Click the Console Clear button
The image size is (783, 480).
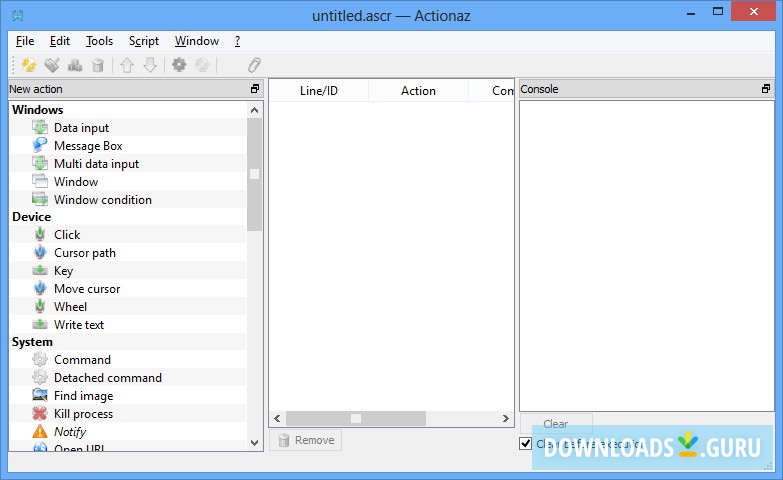click(556, 424)
